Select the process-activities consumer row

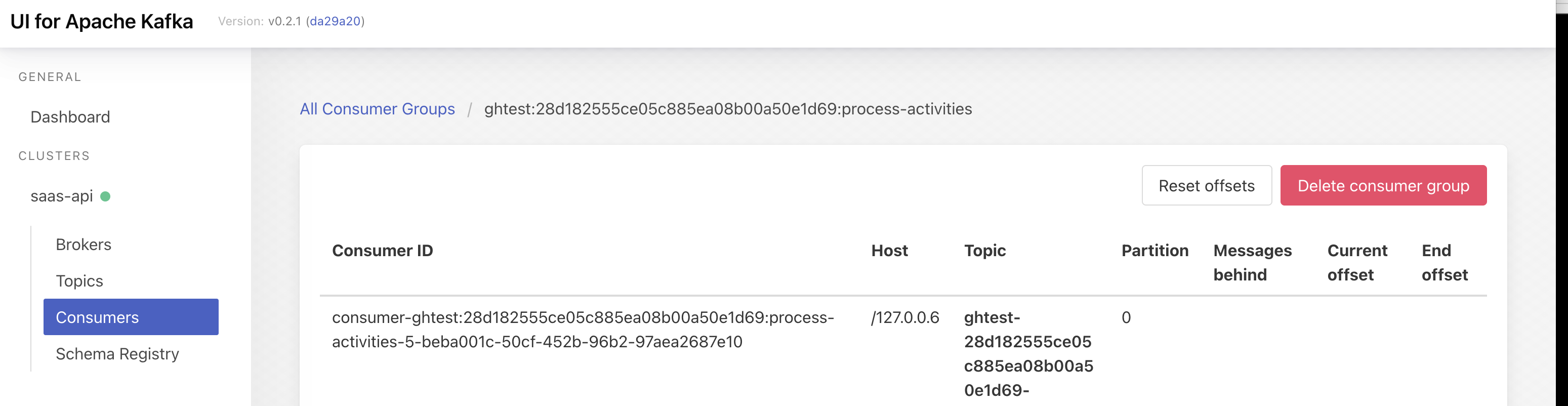pos(582,329)
